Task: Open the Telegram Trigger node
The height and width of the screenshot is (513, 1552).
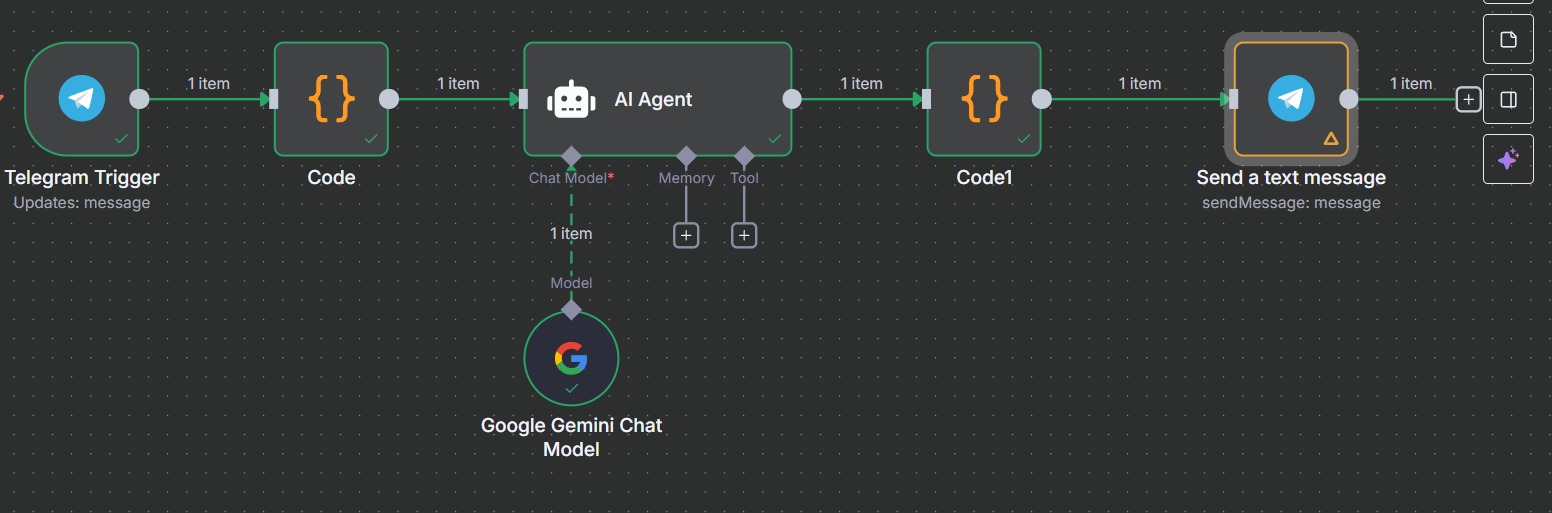Action: [x=82, y=99]
